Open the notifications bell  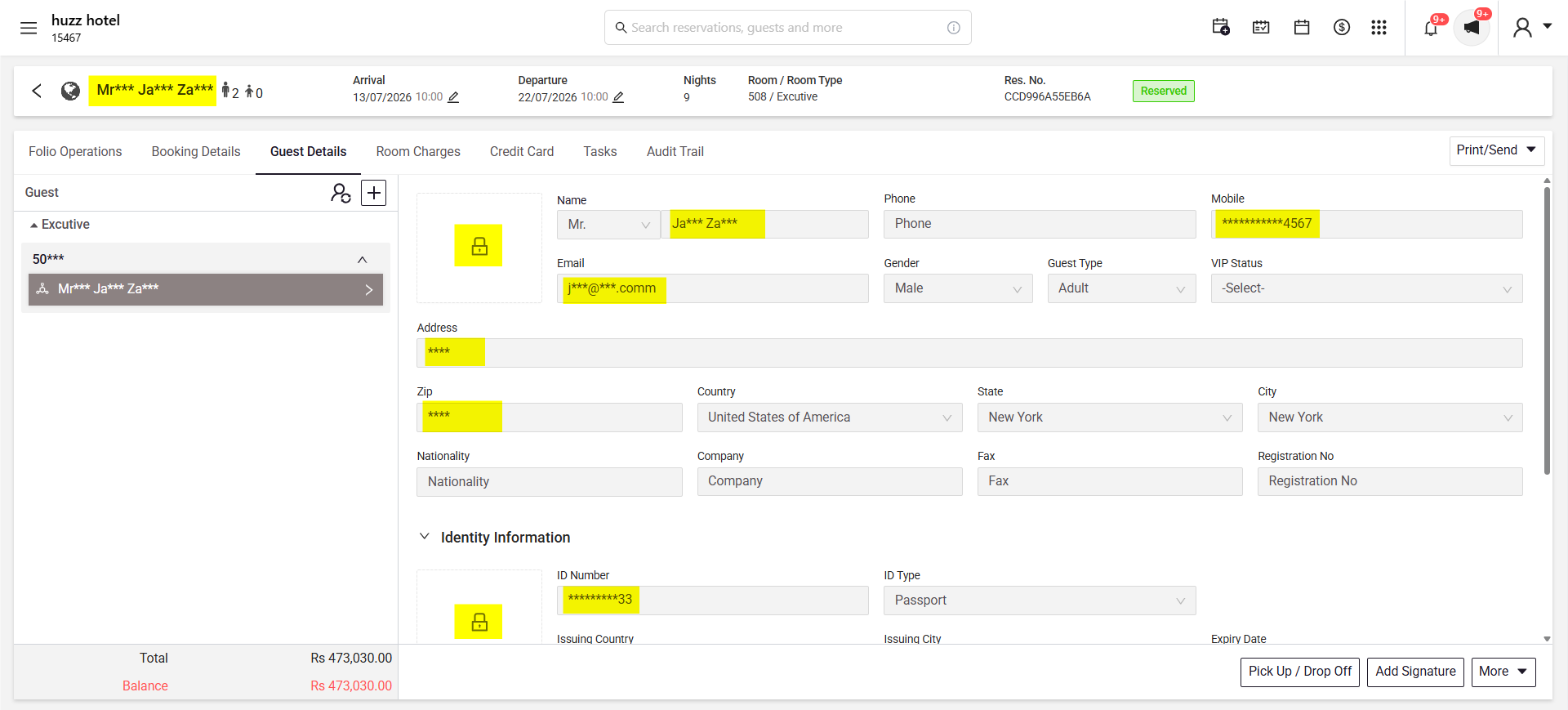tap(1431, 28)
